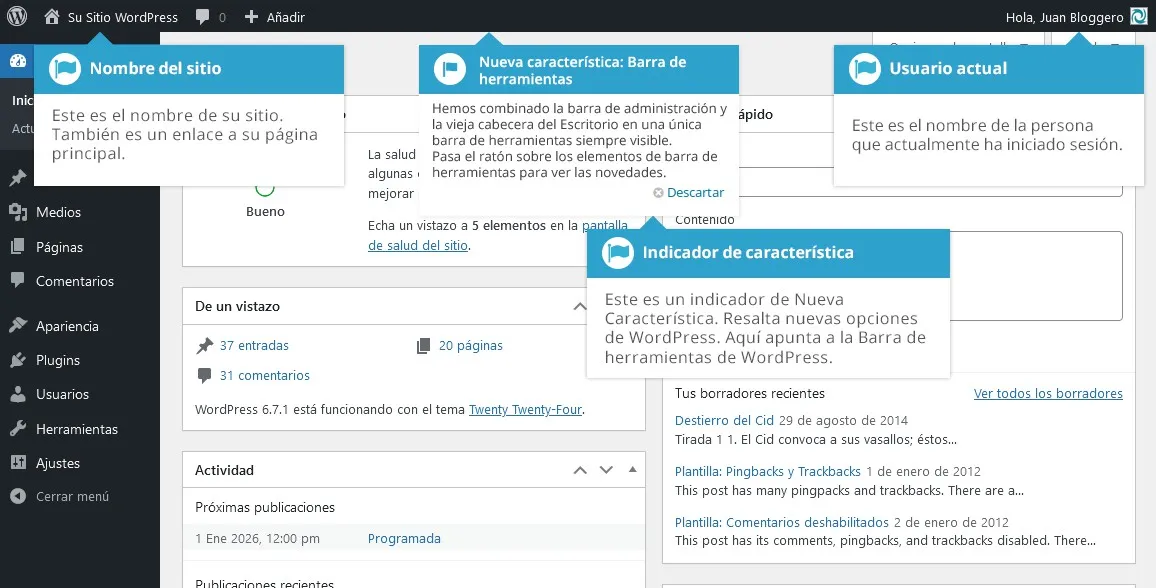Click the Descartar link
The height and width of the screenshot is (588, 1156).
[695, 192]
